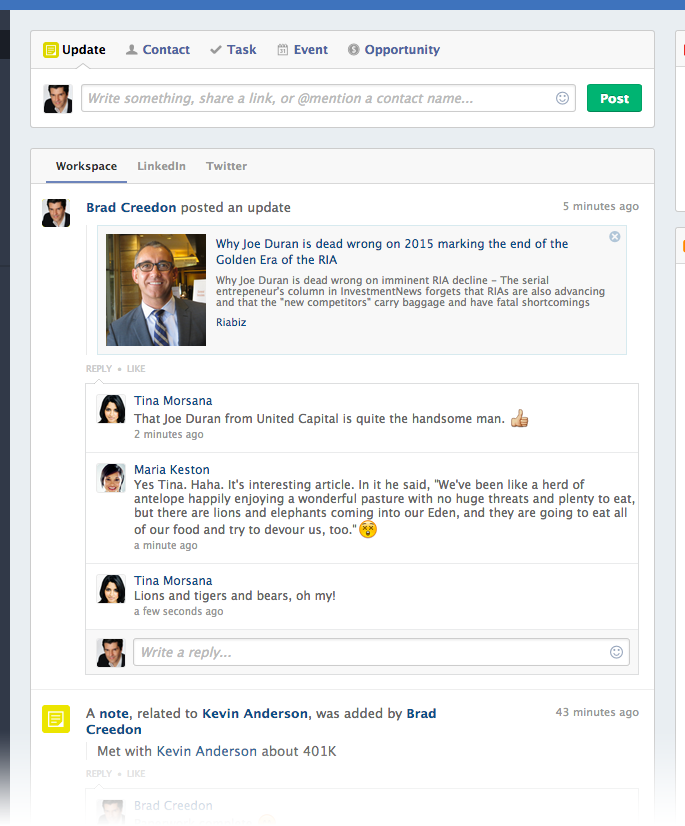Click the Opportunity dollar coin icon
Viewport: 685px width, 826px height.
(354, 50)
